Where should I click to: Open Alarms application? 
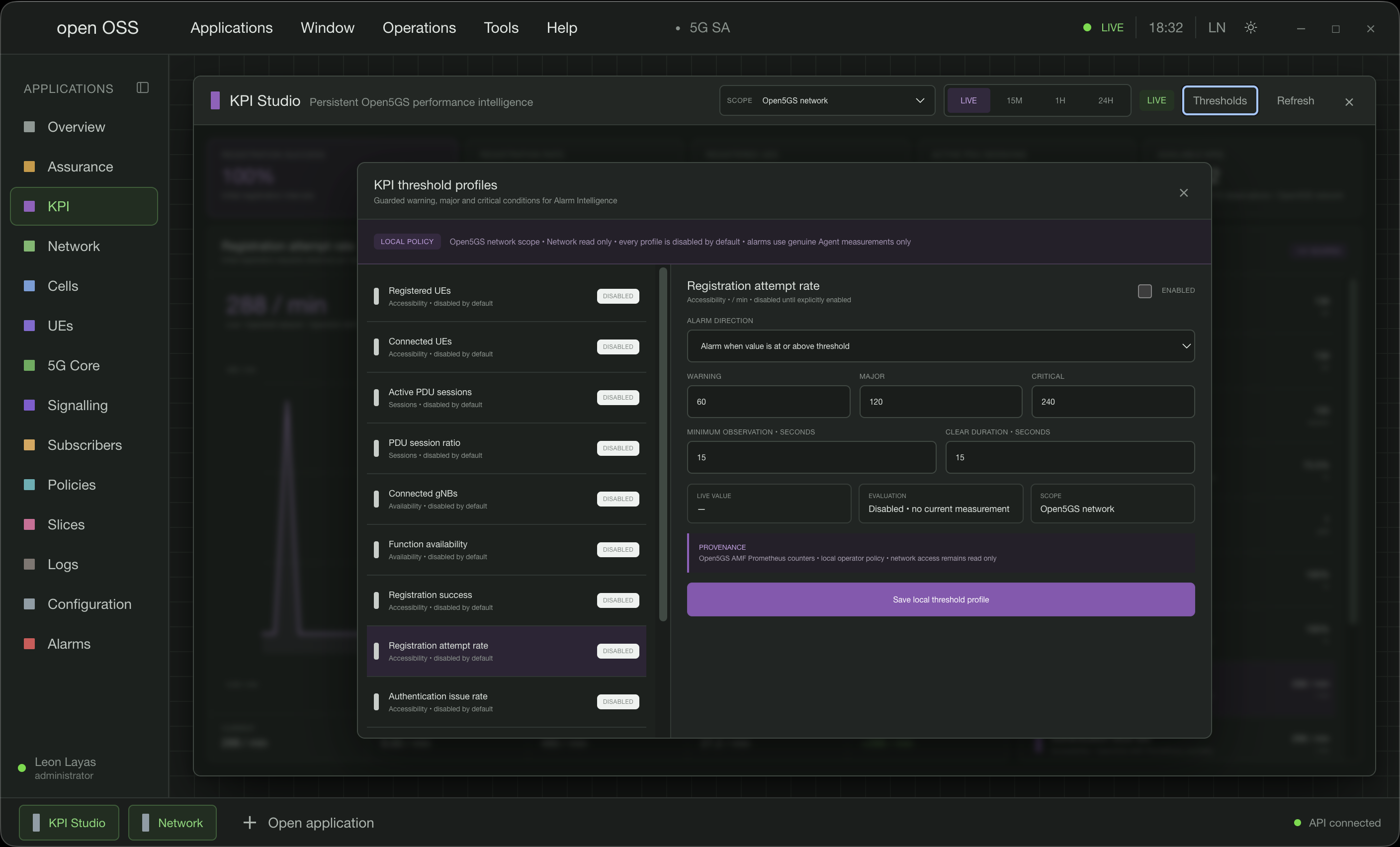tap(84, 644)
